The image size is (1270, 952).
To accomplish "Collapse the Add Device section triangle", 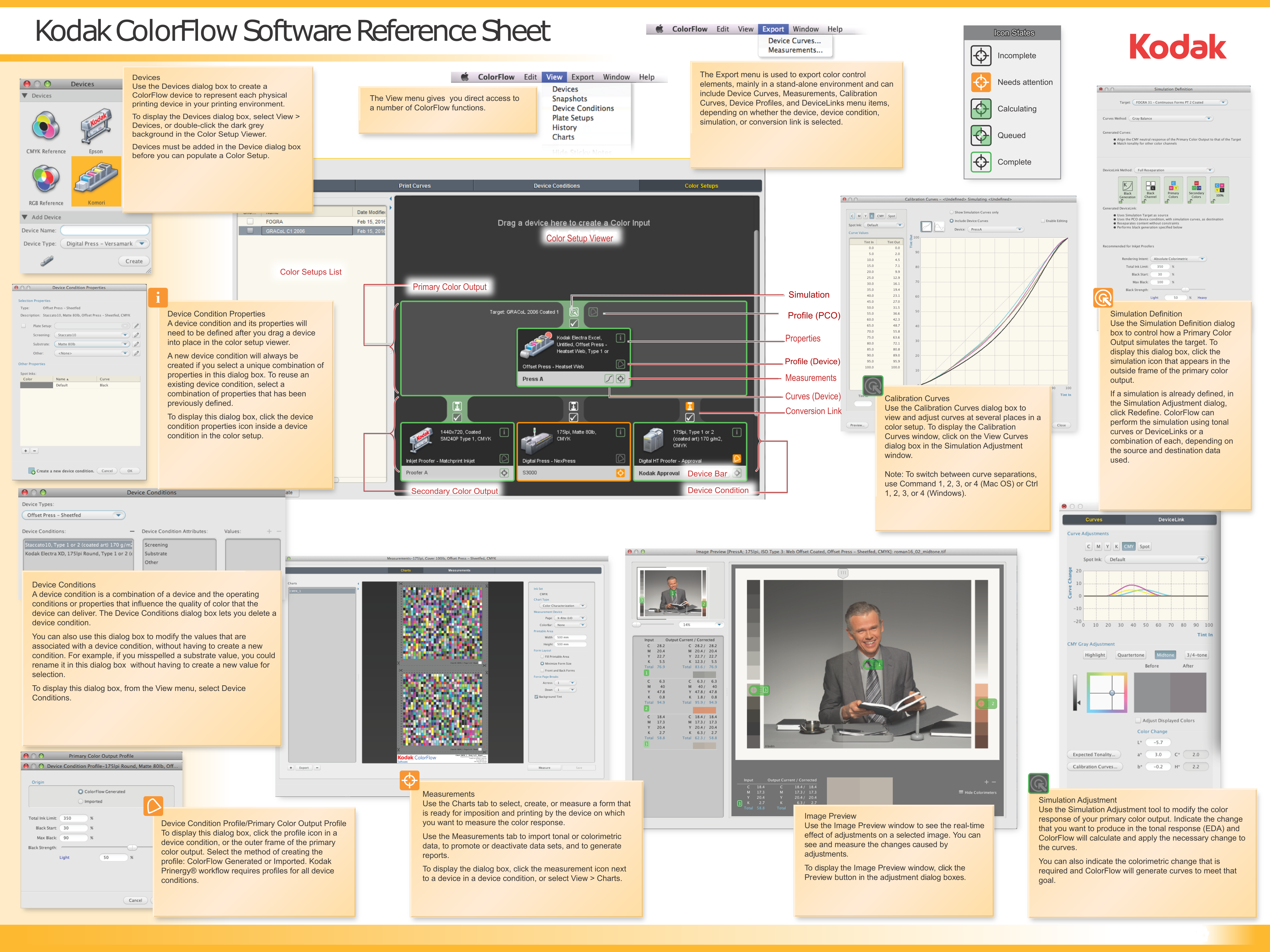I will click(x=25, y=217).
